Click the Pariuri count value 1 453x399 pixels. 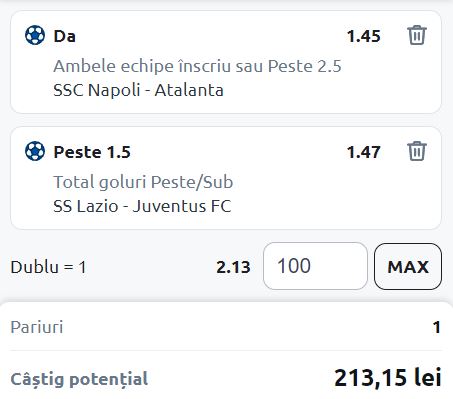[437, 327]
